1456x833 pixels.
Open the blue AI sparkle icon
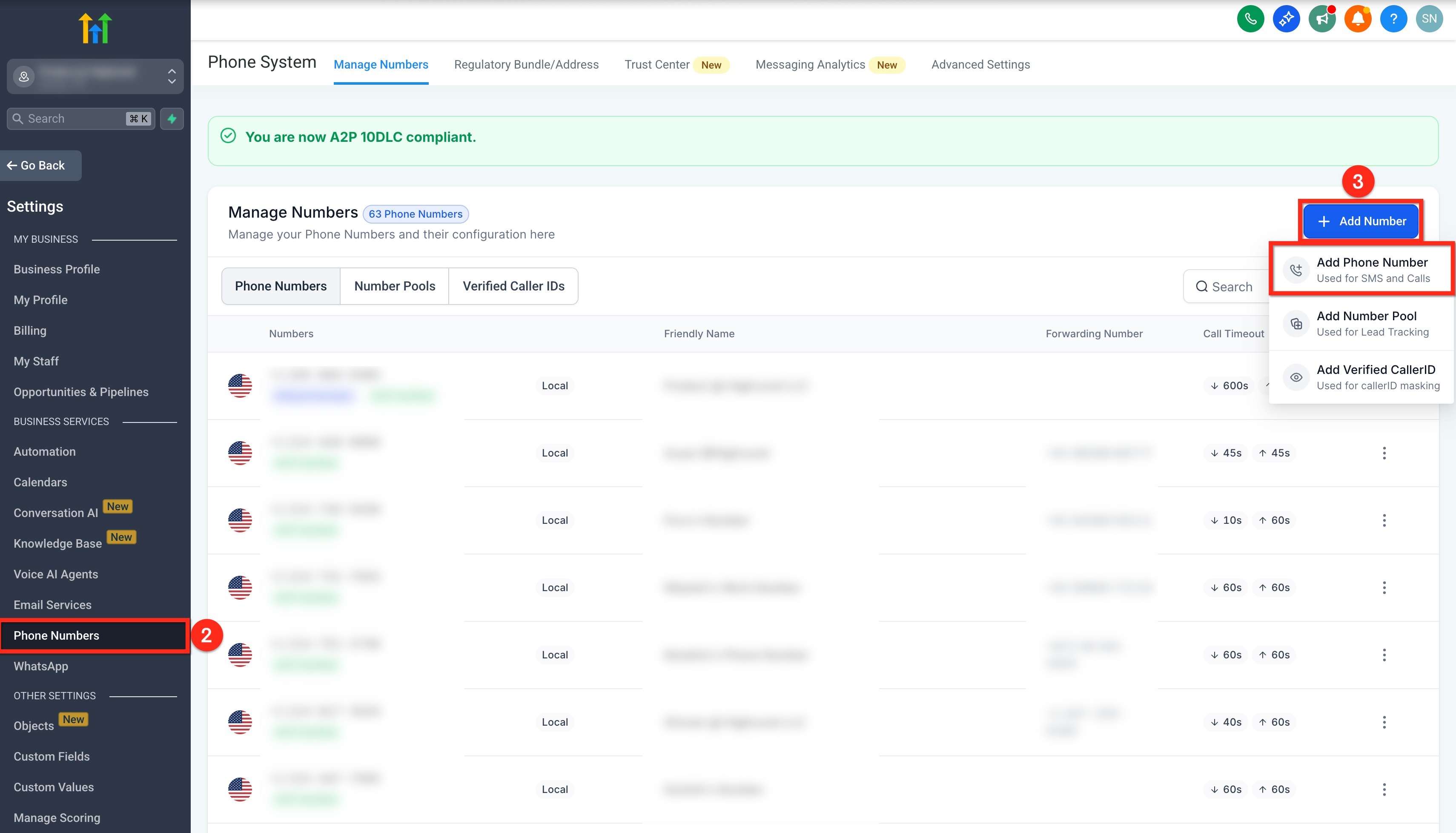tap(1286, 19)
